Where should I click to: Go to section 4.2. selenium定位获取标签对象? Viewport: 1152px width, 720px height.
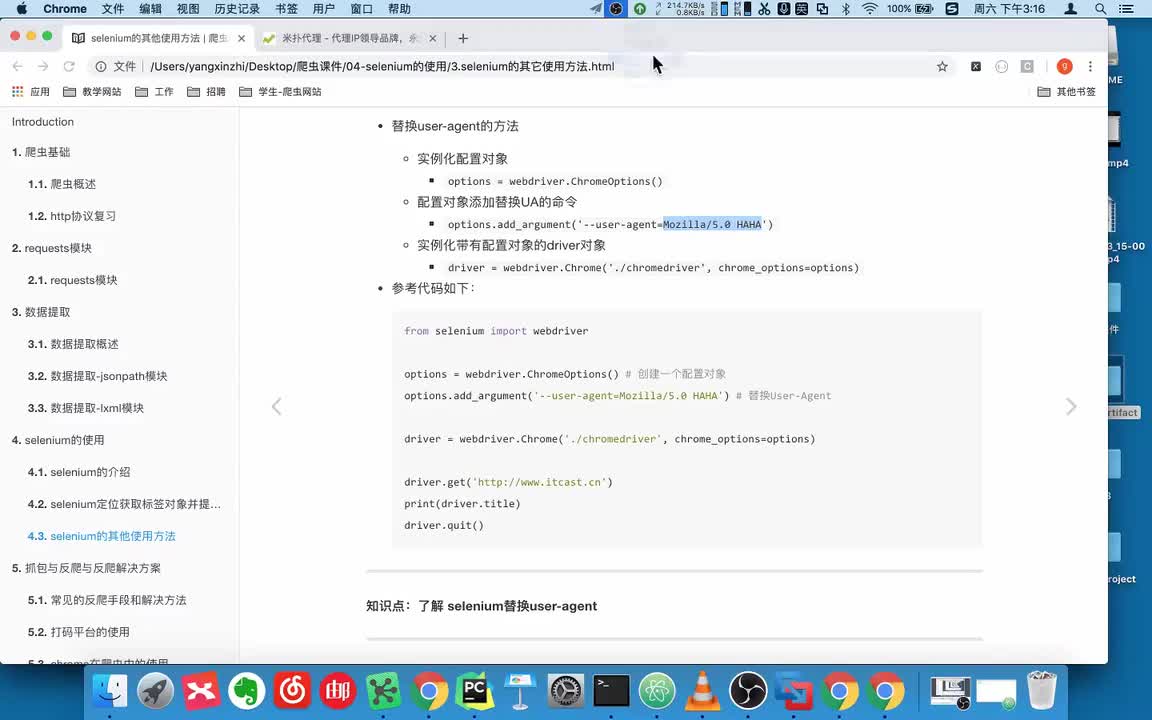(124, 504)
